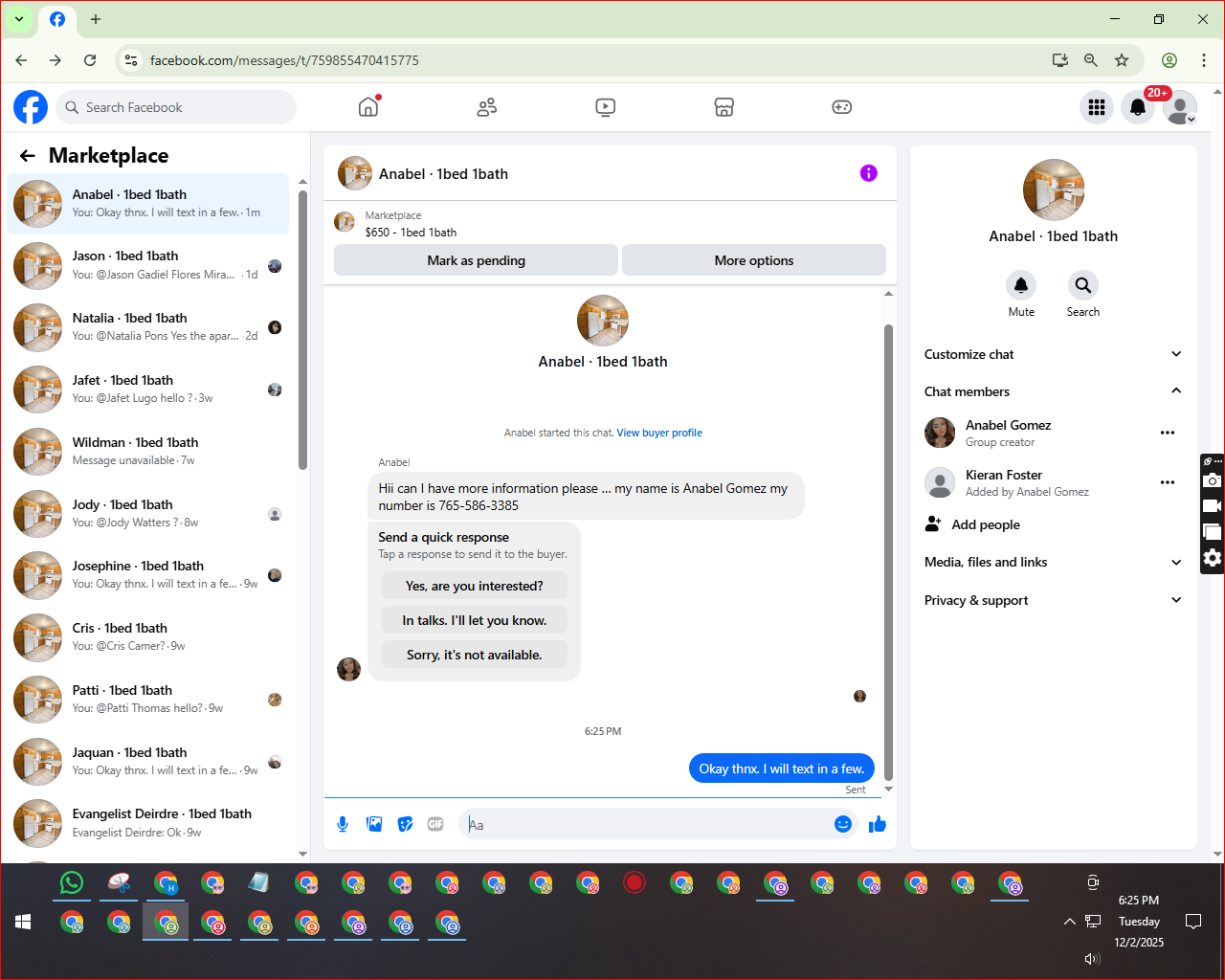Open options for Anabel Gomez member
Image resolution: width=1225 pixels, height=980 pixels.
1168,433
